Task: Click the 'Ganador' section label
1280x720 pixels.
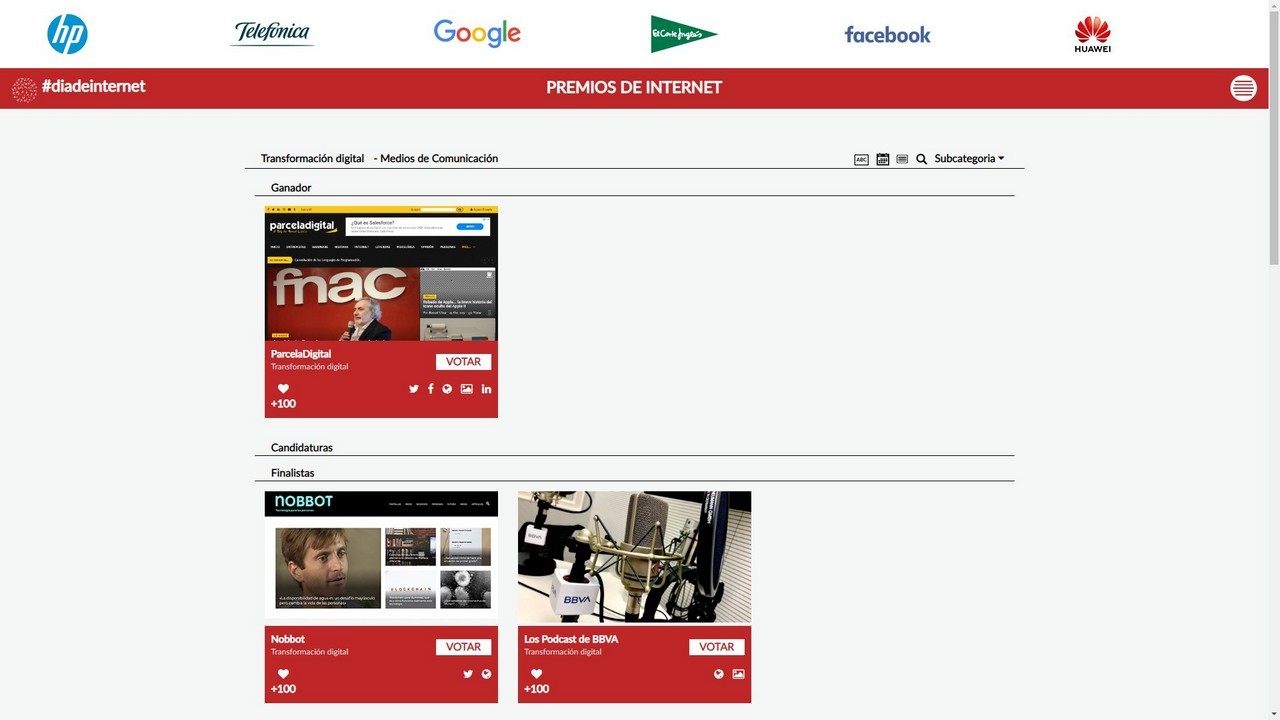Action: pos(291,188)
